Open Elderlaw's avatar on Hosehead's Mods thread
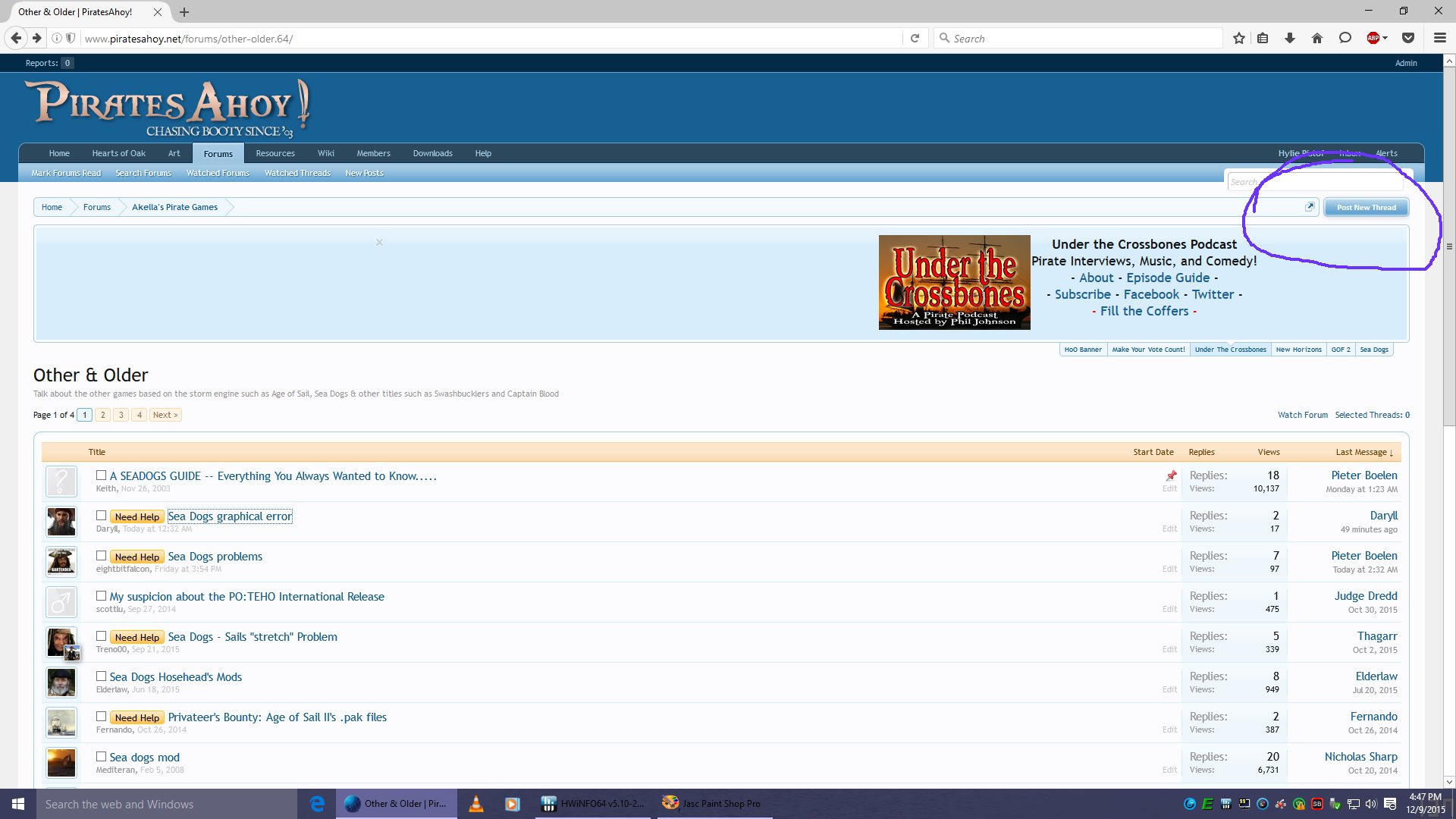1456x819 pixels. click(61, 682)
